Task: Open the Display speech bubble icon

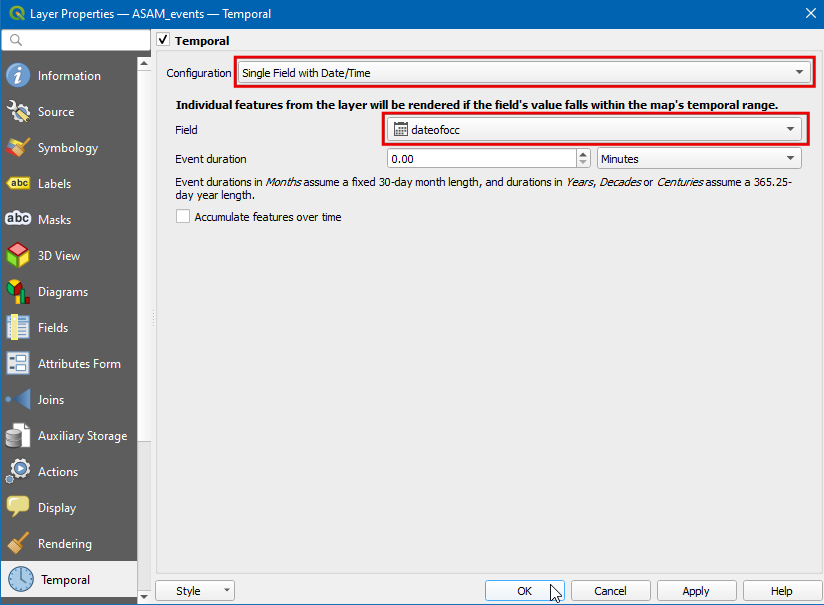Action: click(x=18, y=507)
